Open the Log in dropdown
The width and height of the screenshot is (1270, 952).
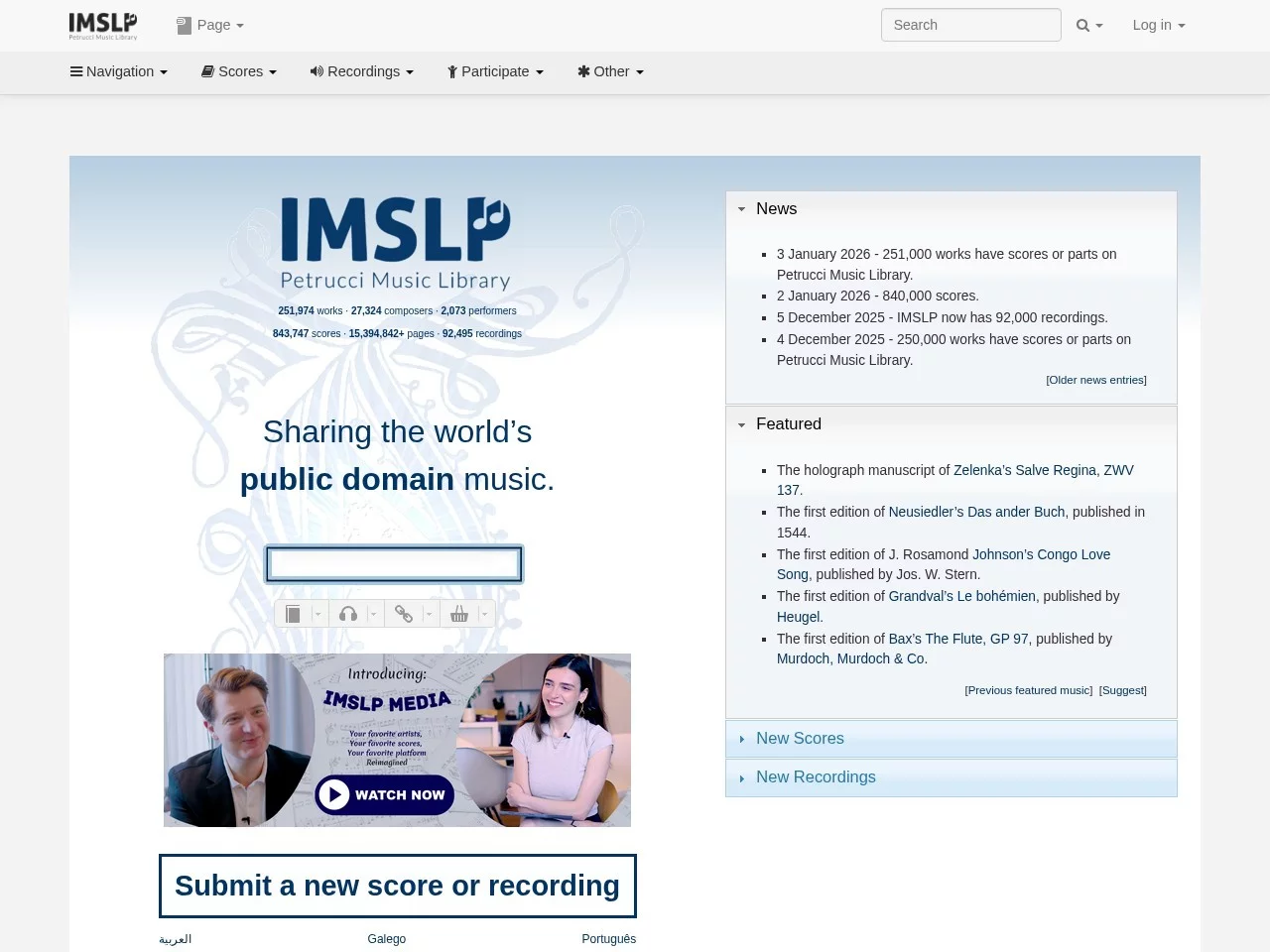coord(1158,25)
